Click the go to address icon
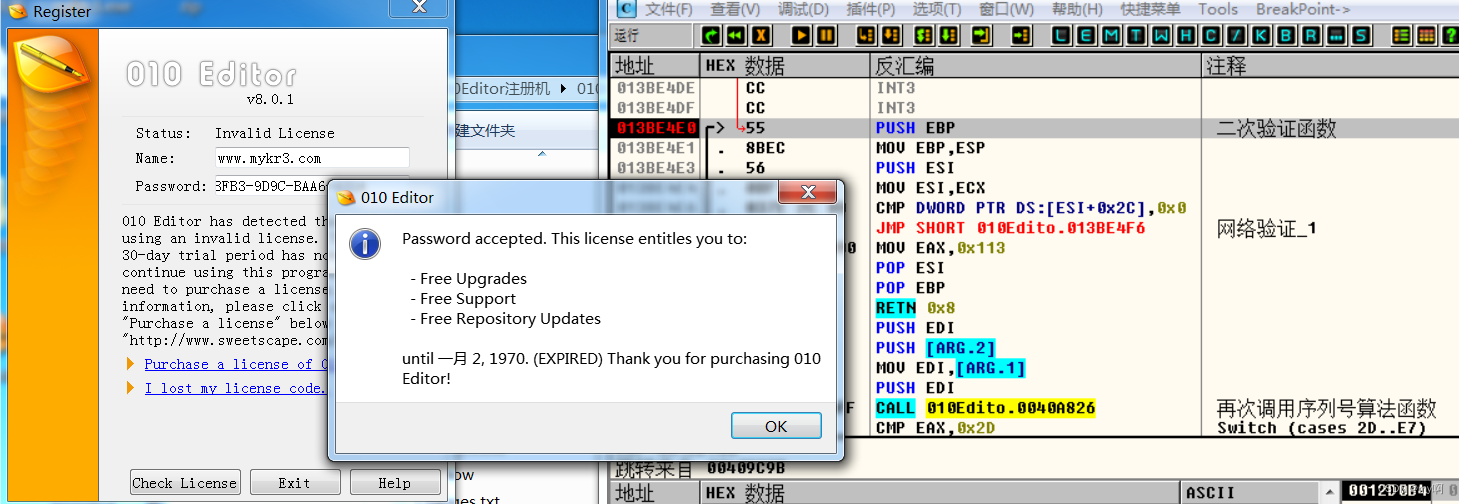 point(1021,36)
